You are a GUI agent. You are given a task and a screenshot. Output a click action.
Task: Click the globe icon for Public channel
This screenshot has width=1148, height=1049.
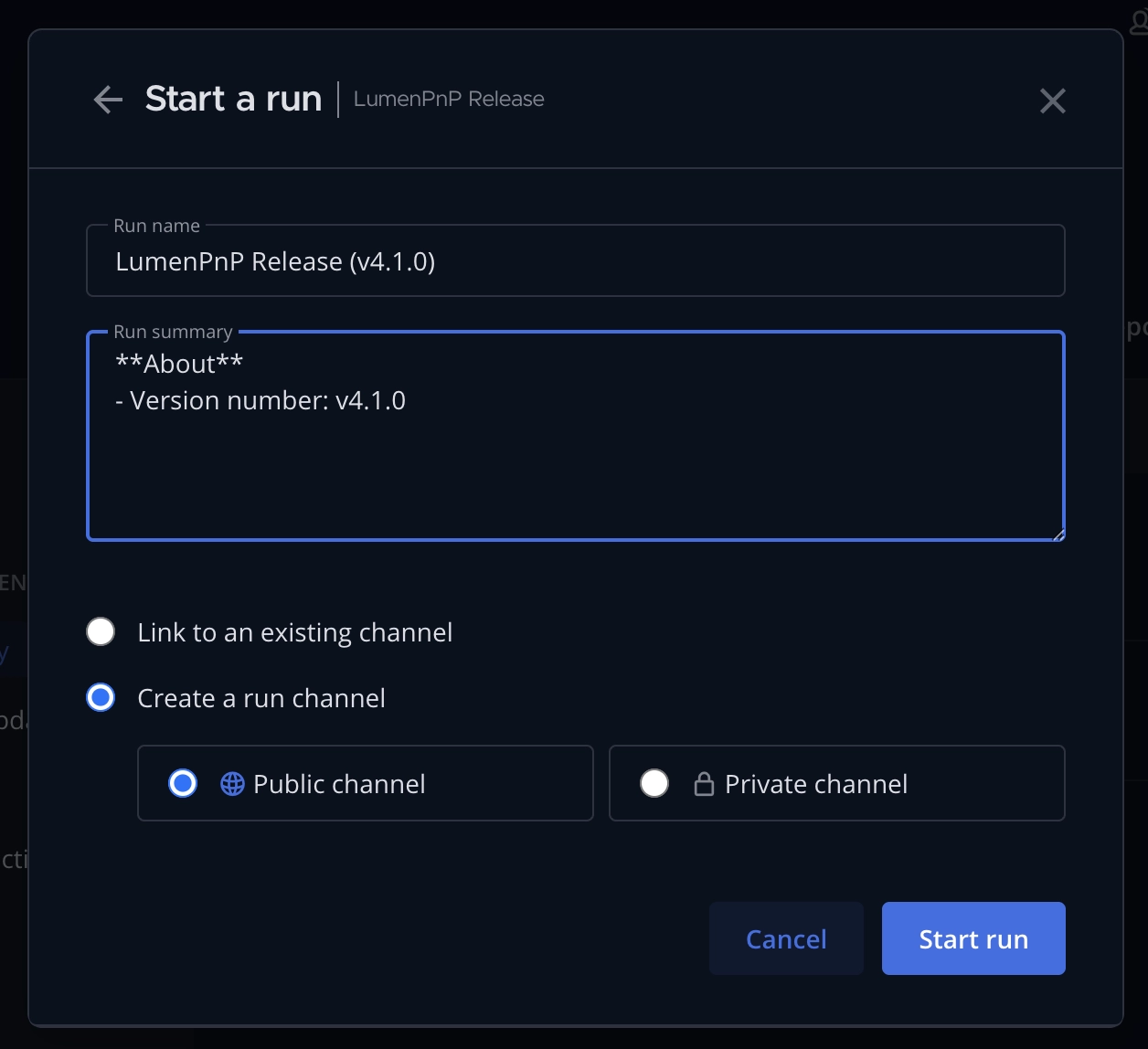click(232, 784)
